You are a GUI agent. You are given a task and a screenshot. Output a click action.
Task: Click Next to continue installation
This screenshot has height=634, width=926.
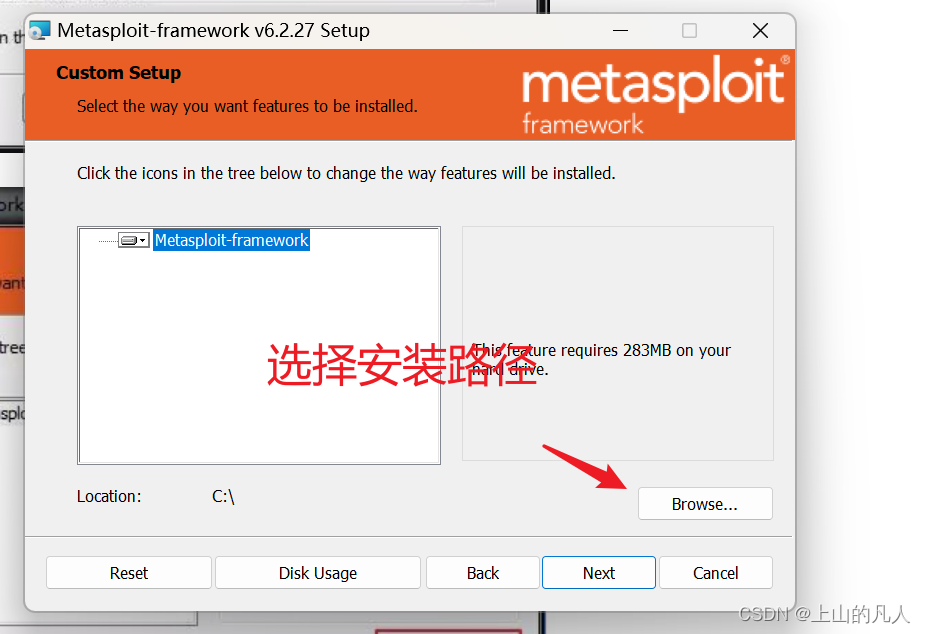[x=598, y=572]
